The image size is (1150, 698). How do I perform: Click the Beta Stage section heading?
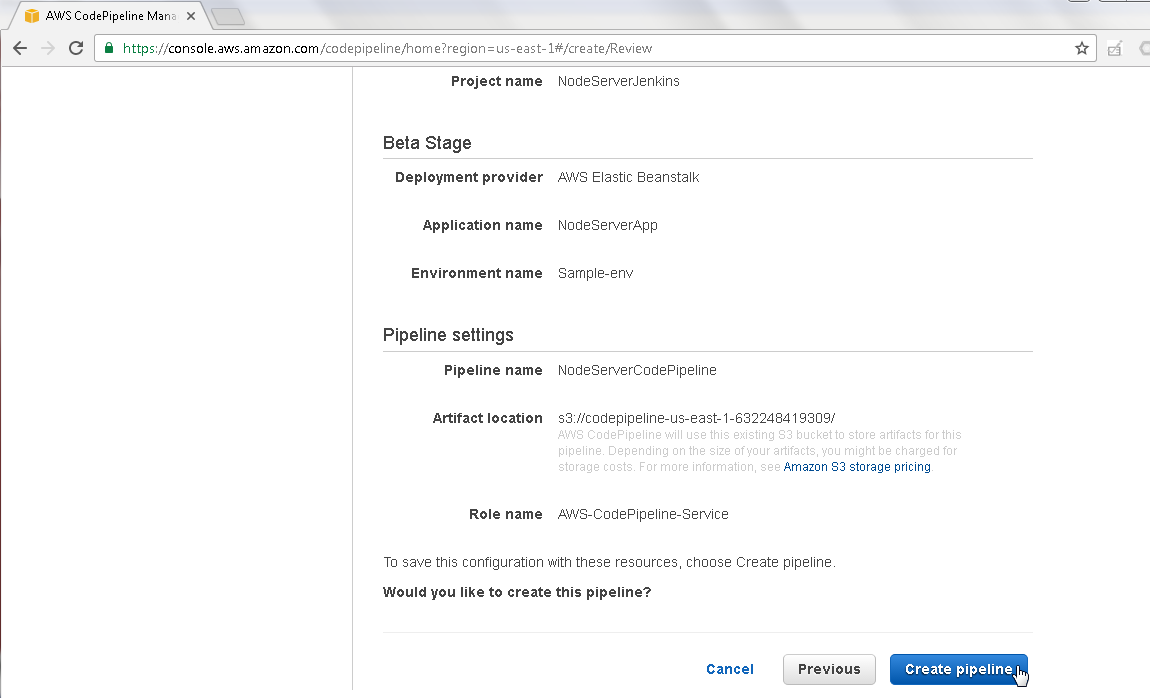pos(427,143)
